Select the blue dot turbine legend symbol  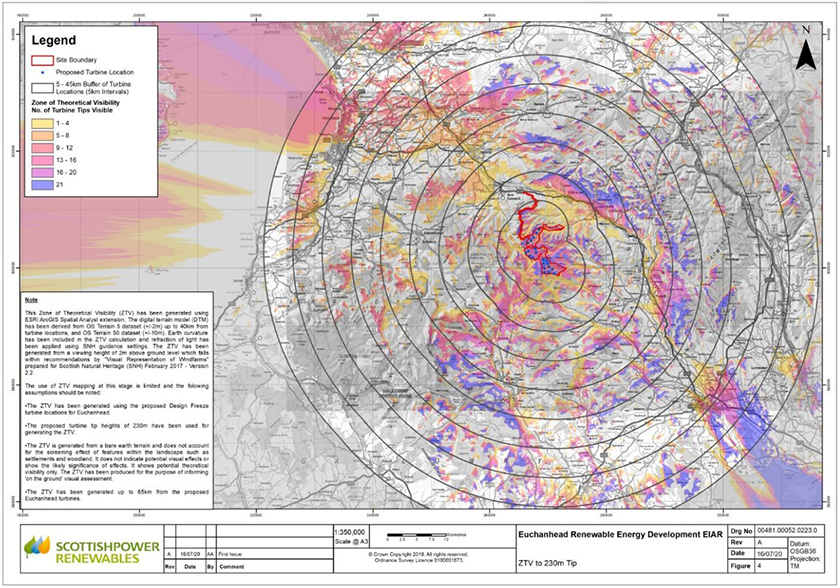(43, 72)
